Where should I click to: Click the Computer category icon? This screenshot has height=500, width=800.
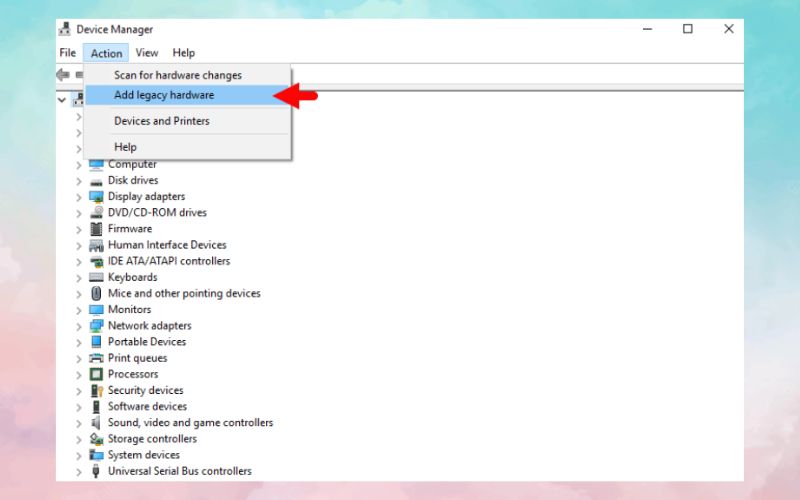pos(96,165)
